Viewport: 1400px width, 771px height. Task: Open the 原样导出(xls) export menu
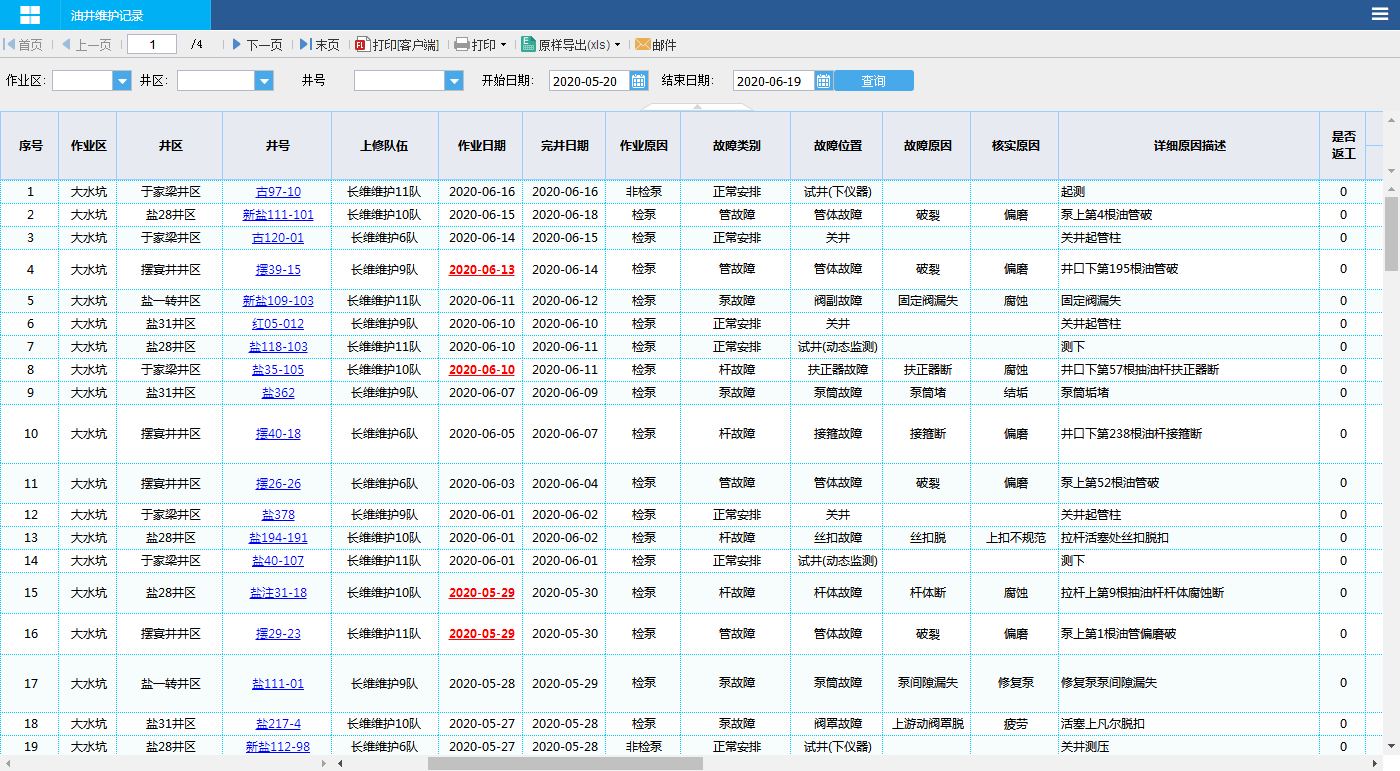[x=617, y=45]
